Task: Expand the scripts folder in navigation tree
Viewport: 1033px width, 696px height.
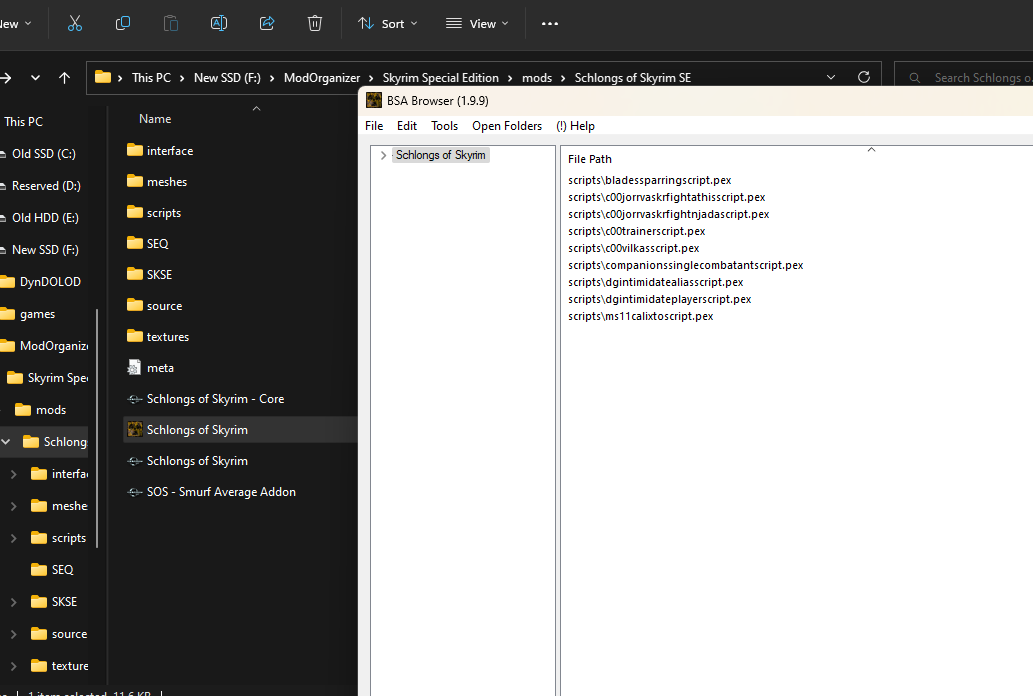Action: click(x=13, y=538)
